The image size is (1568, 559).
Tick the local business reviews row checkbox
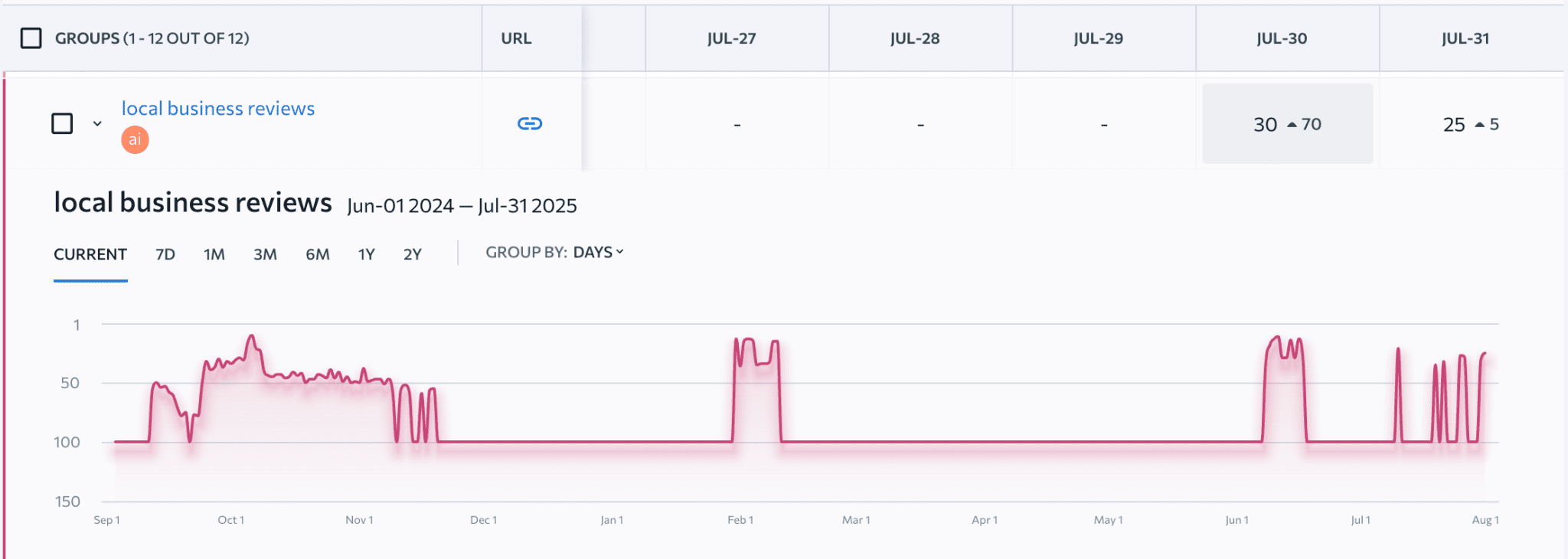tap(62, 123)
